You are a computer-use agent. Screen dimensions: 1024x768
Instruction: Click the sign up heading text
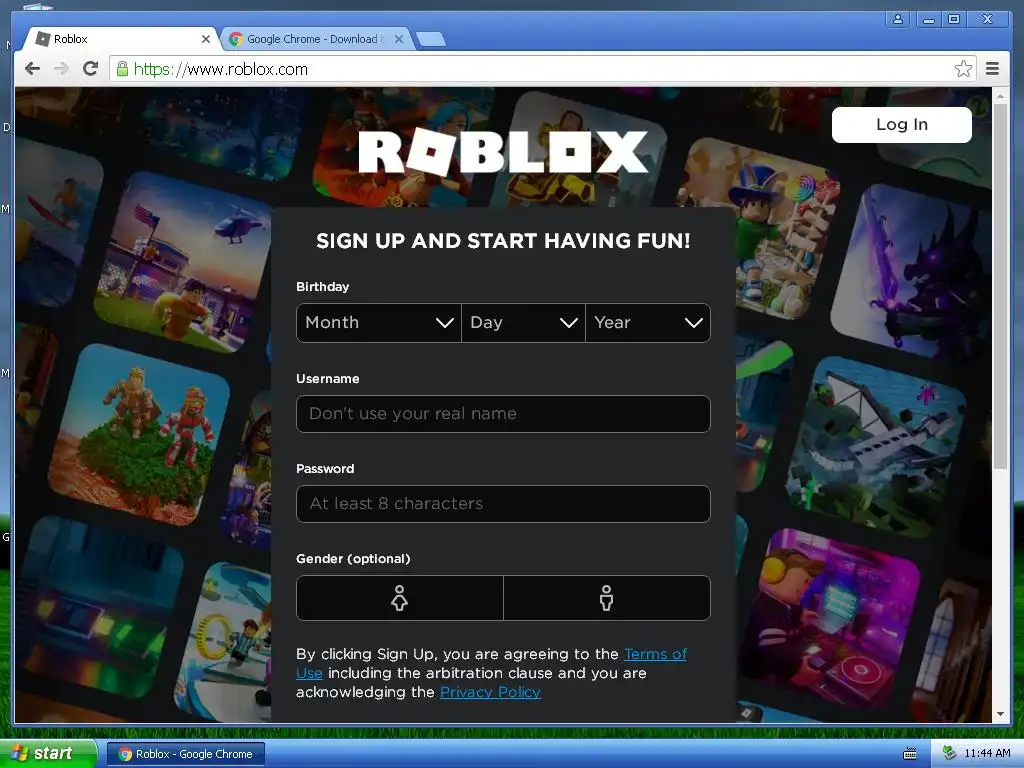503,241
